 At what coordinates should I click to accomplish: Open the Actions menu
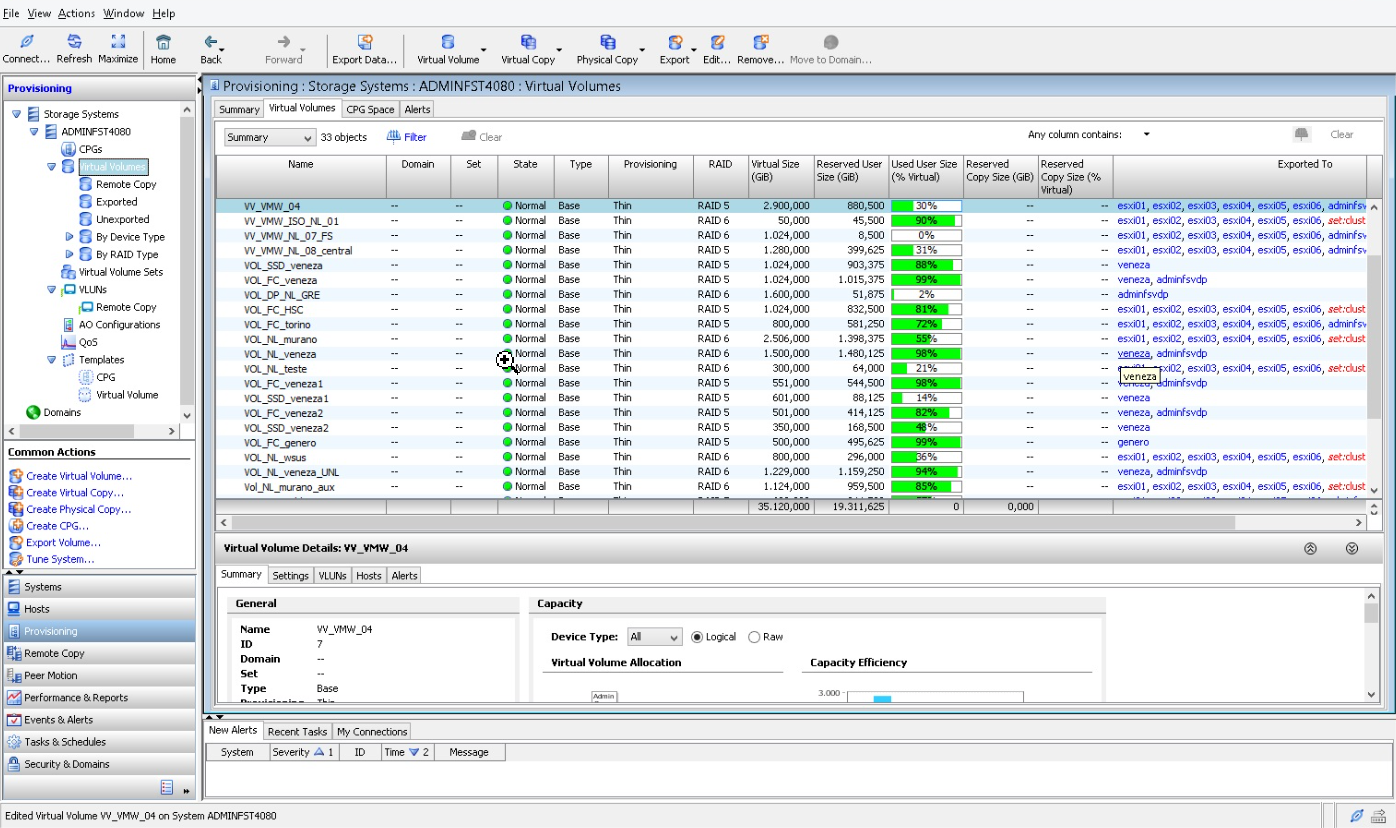click(x=76, y=13)
